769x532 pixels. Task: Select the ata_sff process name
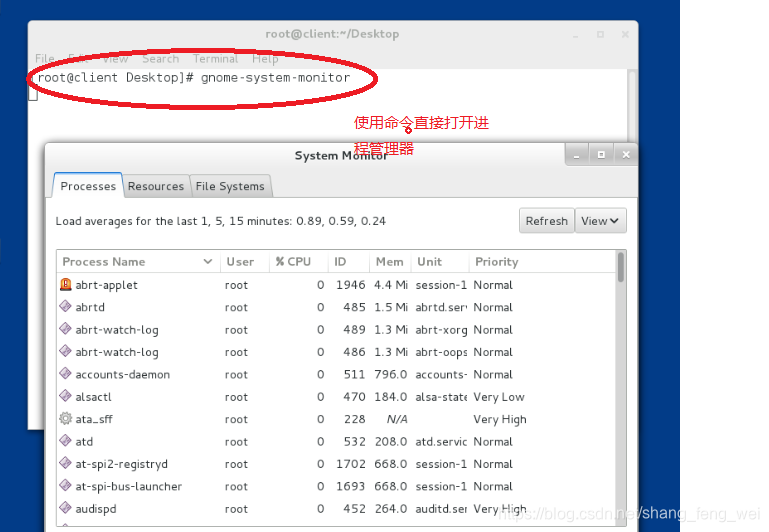click(x=94, y=419)
